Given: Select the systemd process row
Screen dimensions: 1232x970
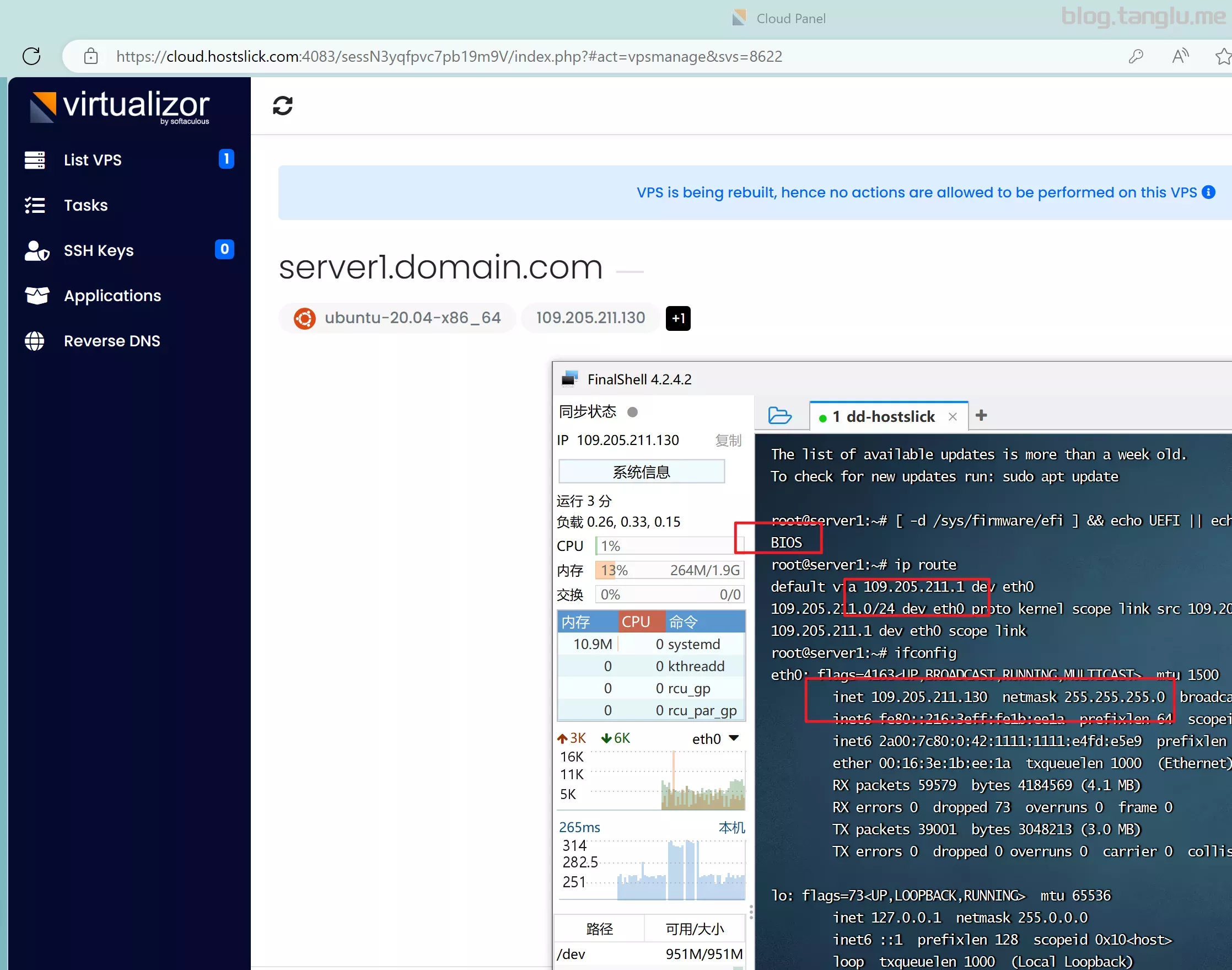Looking at the screenshot, I should coord(651,644).
